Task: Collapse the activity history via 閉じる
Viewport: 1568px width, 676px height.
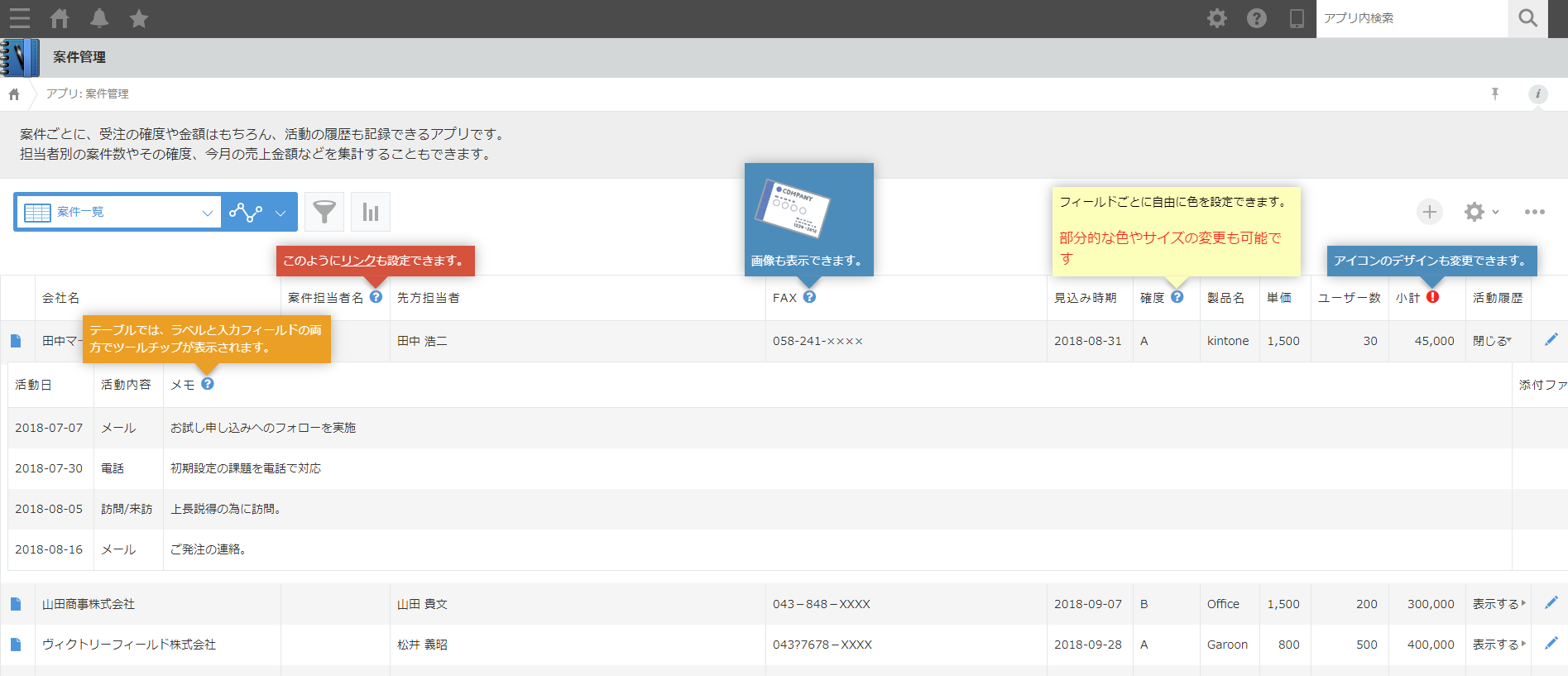Action: click(1492, 341)
